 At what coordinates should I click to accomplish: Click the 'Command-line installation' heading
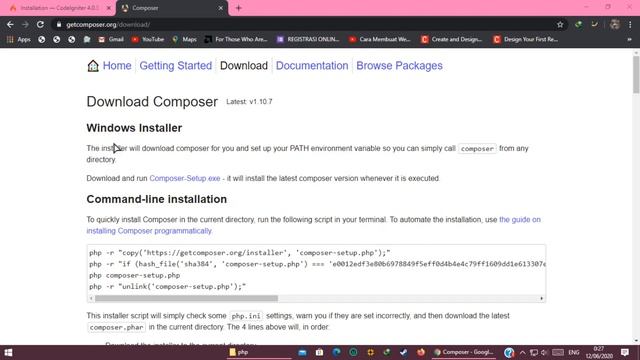[157, 199]
